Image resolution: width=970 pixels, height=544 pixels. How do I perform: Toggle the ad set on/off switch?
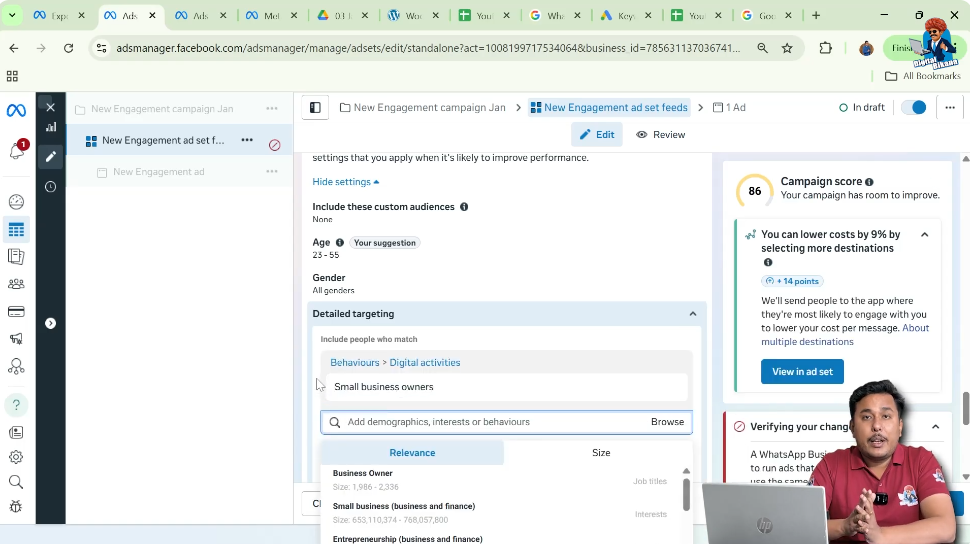pyautogui.click(x=913, y=107)
